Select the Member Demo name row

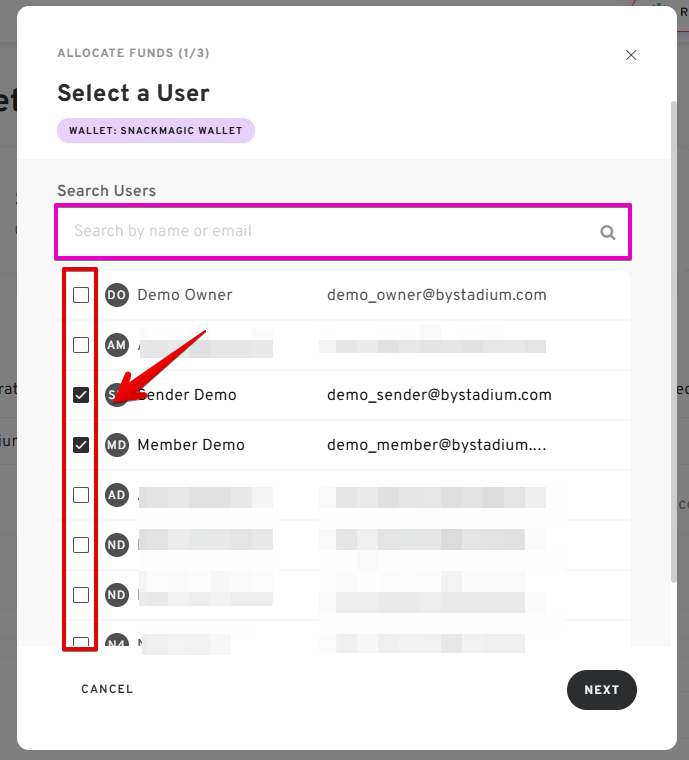191,445
